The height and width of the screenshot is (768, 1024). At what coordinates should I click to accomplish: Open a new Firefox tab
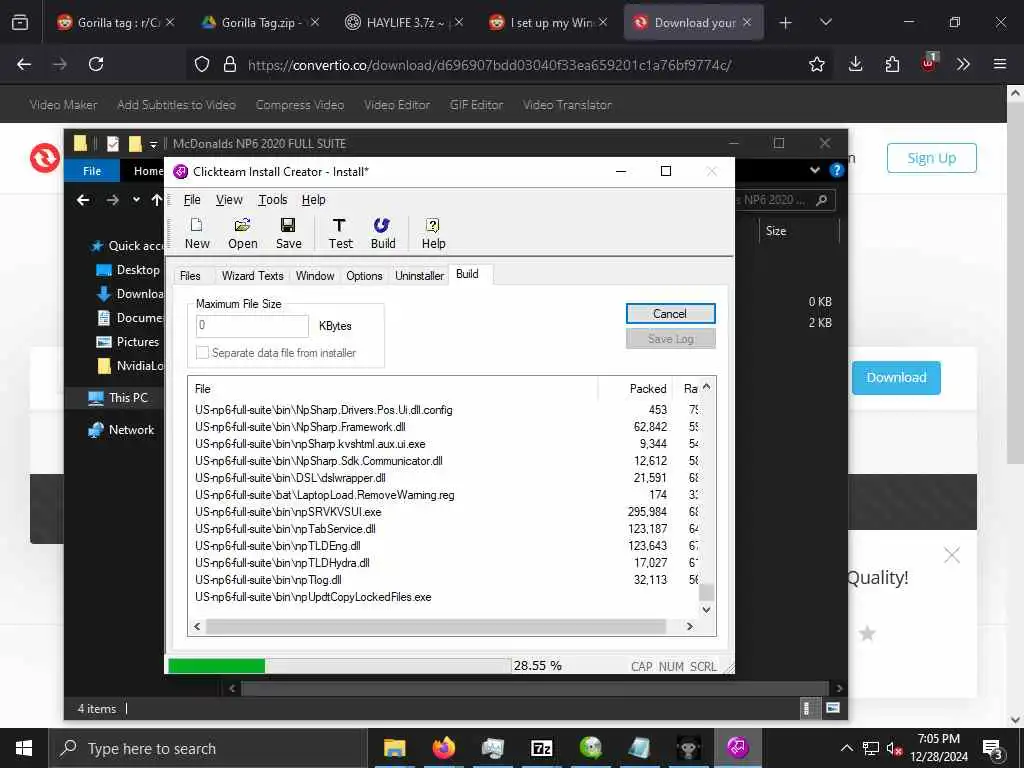[786, 23]
